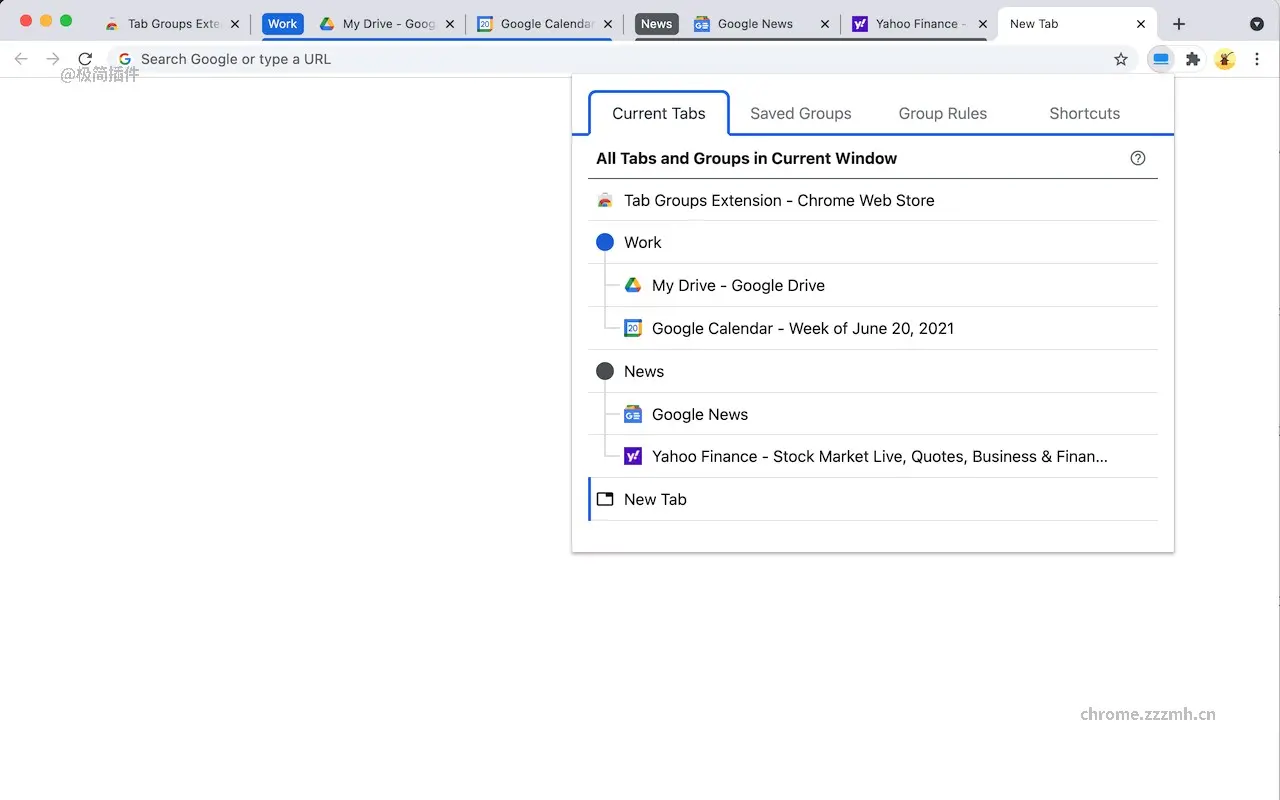Screen dimensions: 1280x800
Task: Go to the Shortcuts tab
Action: coord(1084,113)
